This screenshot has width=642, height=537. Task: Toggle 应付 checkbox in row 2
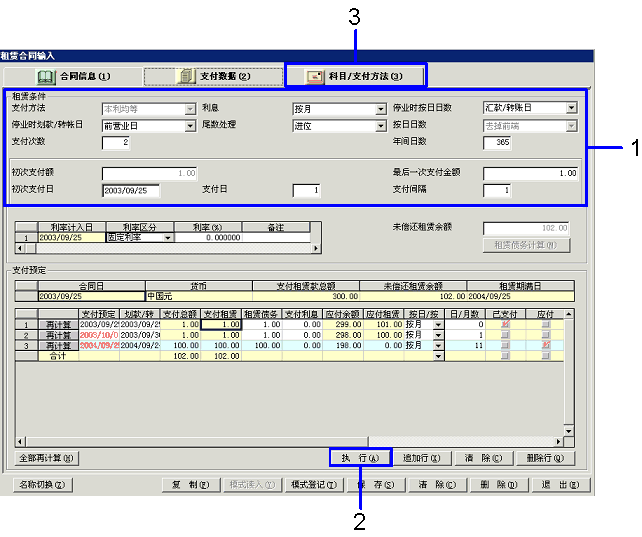[x=545, y=335]
